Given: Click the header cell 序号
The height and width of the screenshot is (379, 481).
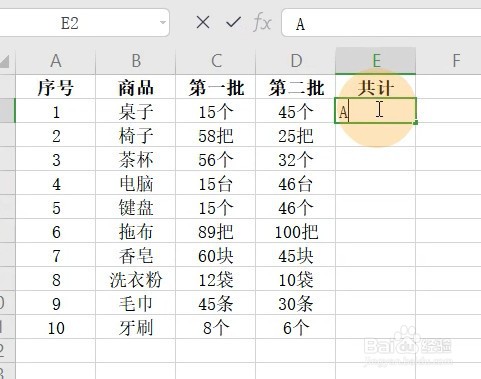Looking at the screenshot, I should (56, 87).
